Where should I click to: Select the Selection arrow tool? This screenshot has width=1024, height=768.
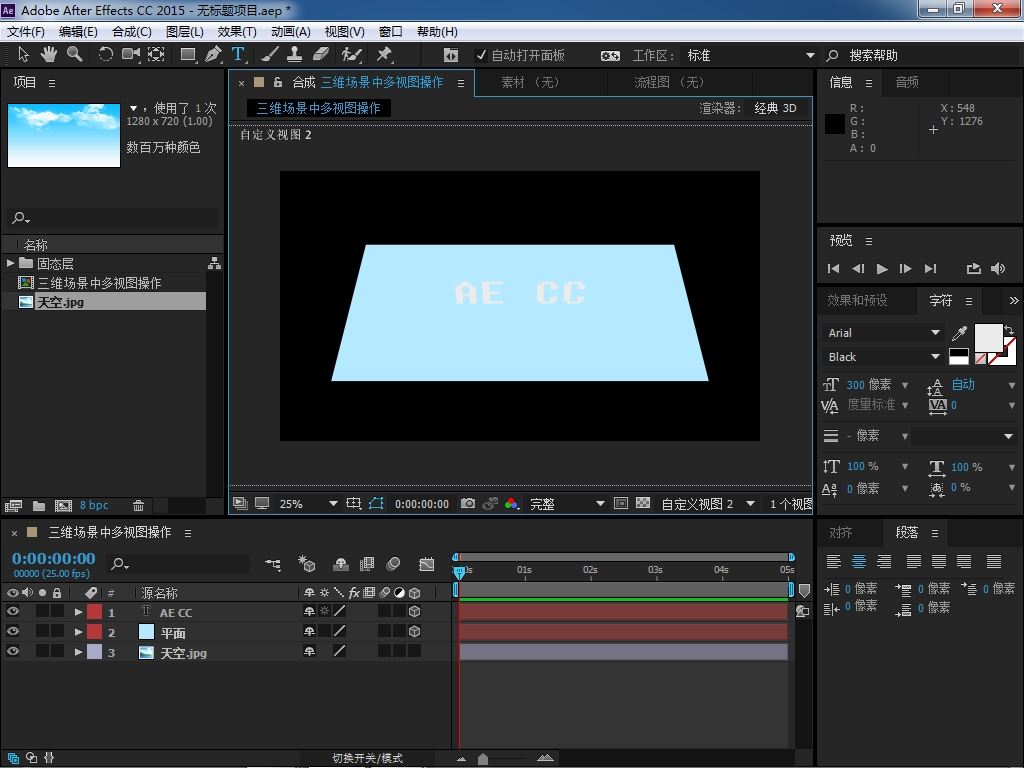23,55
